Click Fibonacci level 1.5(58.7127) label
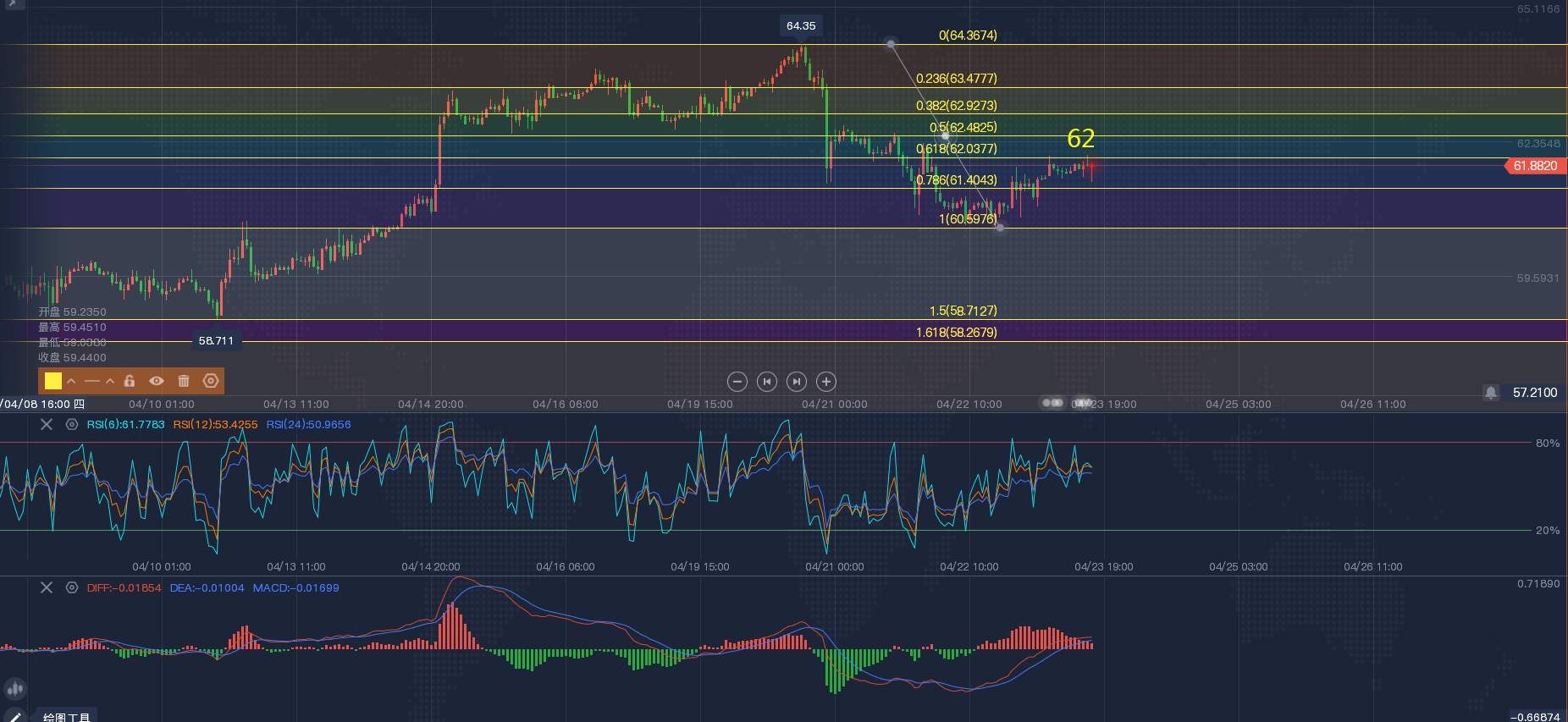The width and height of the screenshot is (1568, 722). coord(963,311)
